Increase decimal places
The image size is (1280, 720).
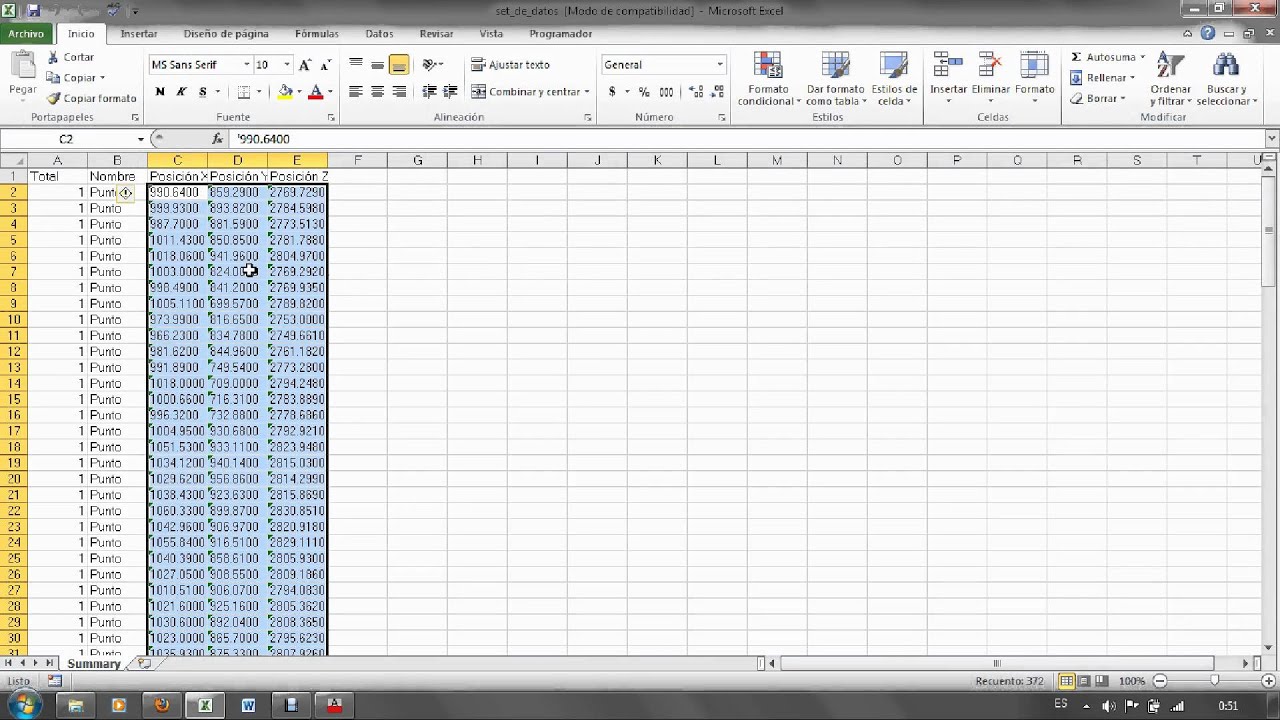tap(695, 92)
